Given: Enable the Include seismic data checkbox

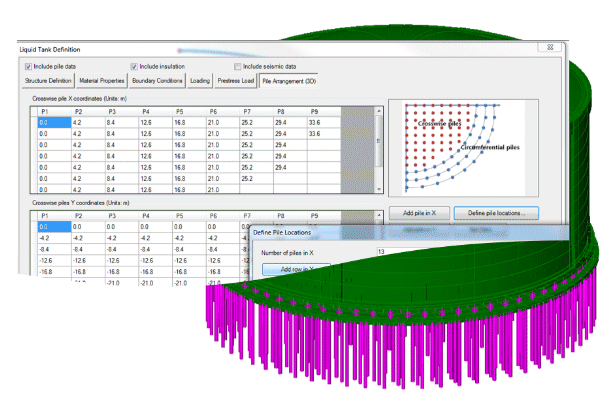Looking at the screenshot, I should pos(238,66).
